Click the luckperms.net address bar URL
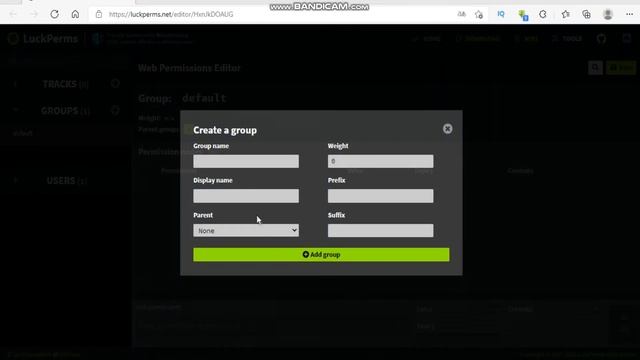The width and height of the screenshot is (640, 360). 171,14
